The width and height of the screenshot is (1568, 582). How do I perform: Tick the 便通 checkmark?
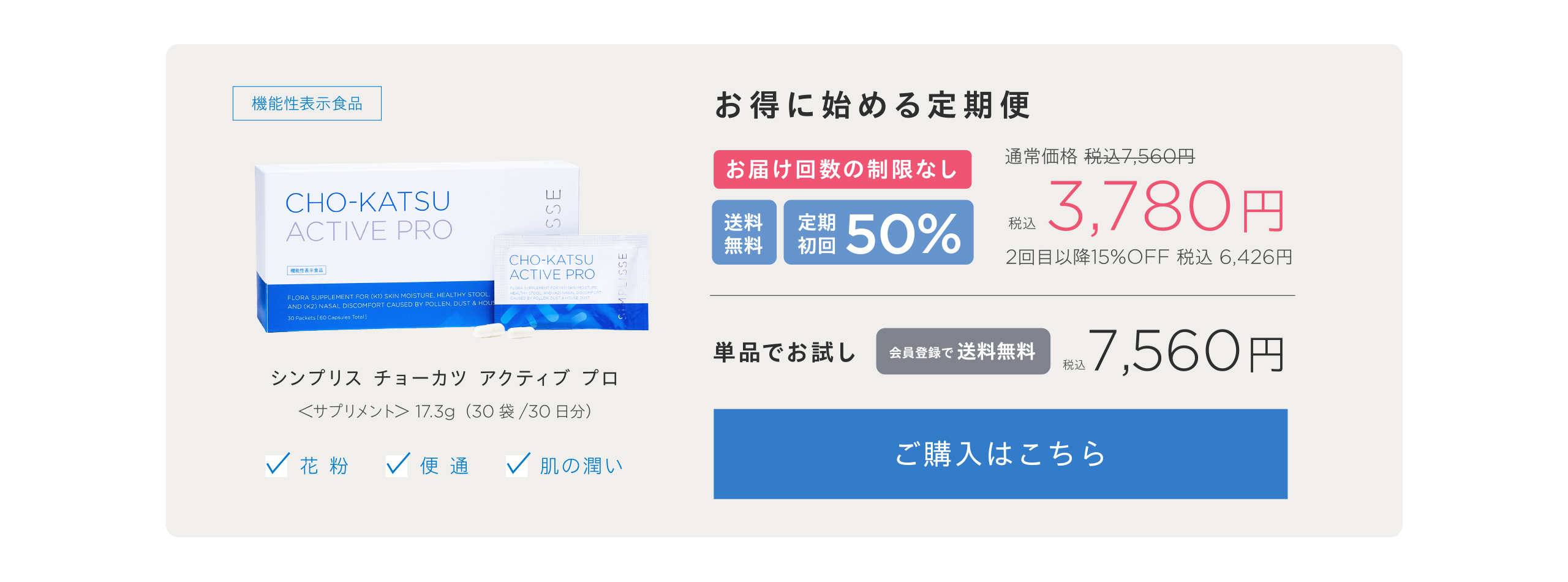coord(398,465)
